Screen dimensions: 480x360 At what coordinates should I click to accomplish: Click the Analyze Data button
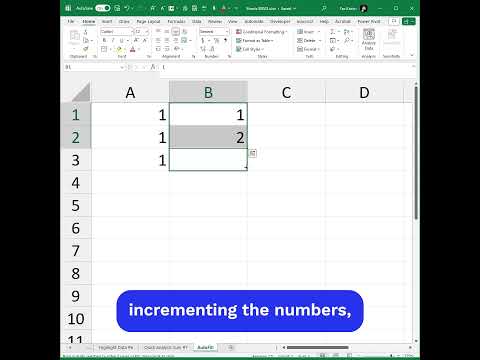[369, 39]
